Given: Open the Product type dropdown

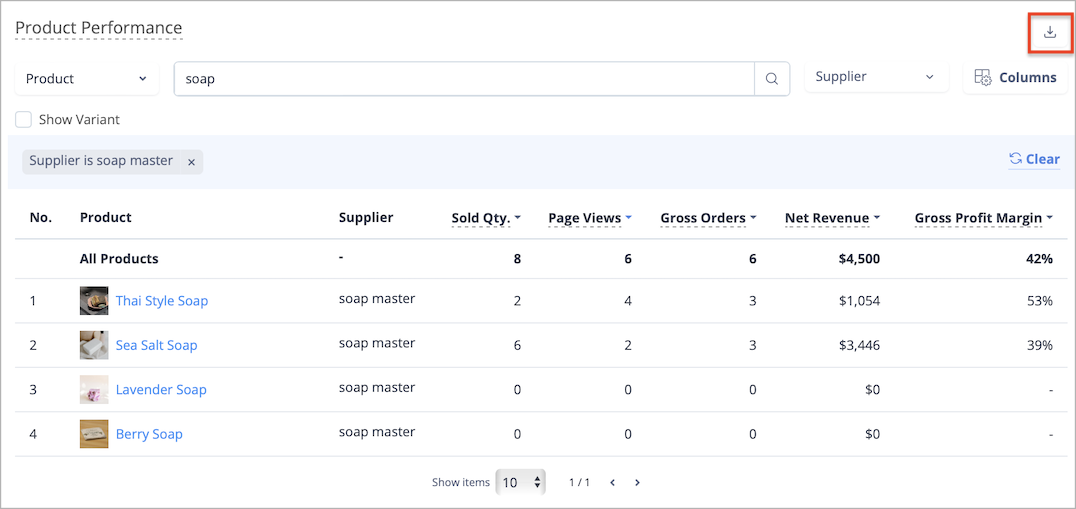Looking at the screenshot, I should click(x=87, y=79).
